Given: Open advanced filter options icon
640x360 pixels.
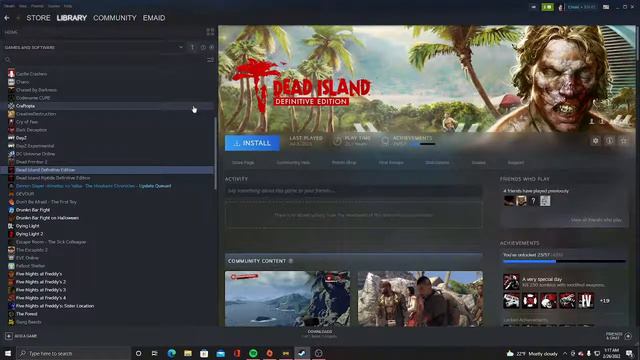Looking at the screenshot, I should point(211,60).
